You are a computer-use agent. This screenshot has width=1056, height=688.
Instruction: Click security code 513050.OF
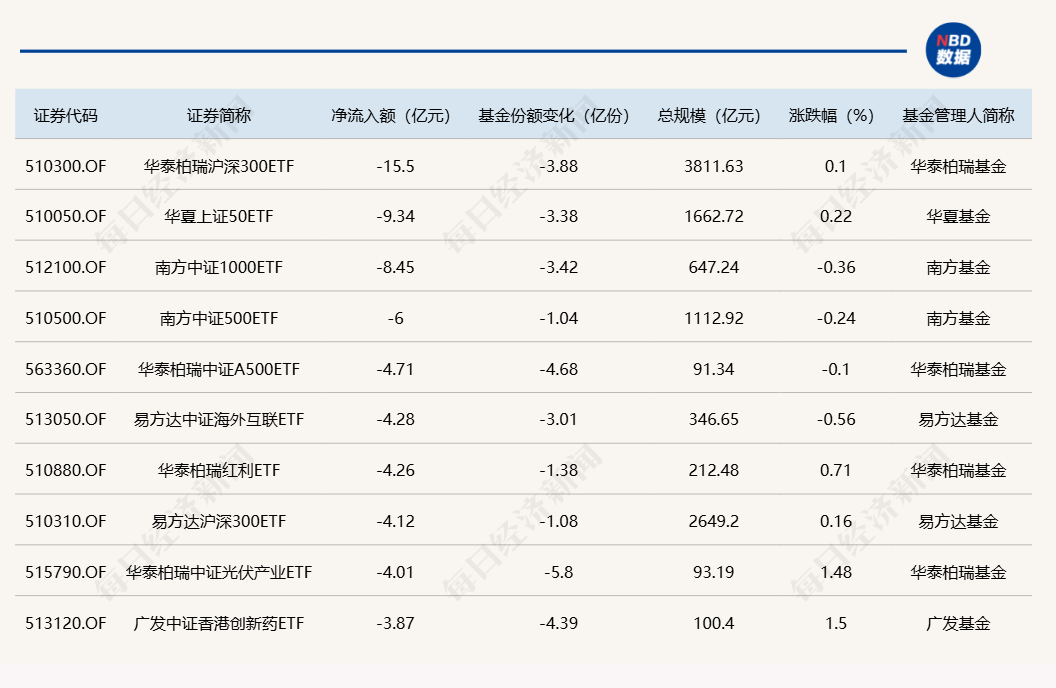click(x=66, y=420)
